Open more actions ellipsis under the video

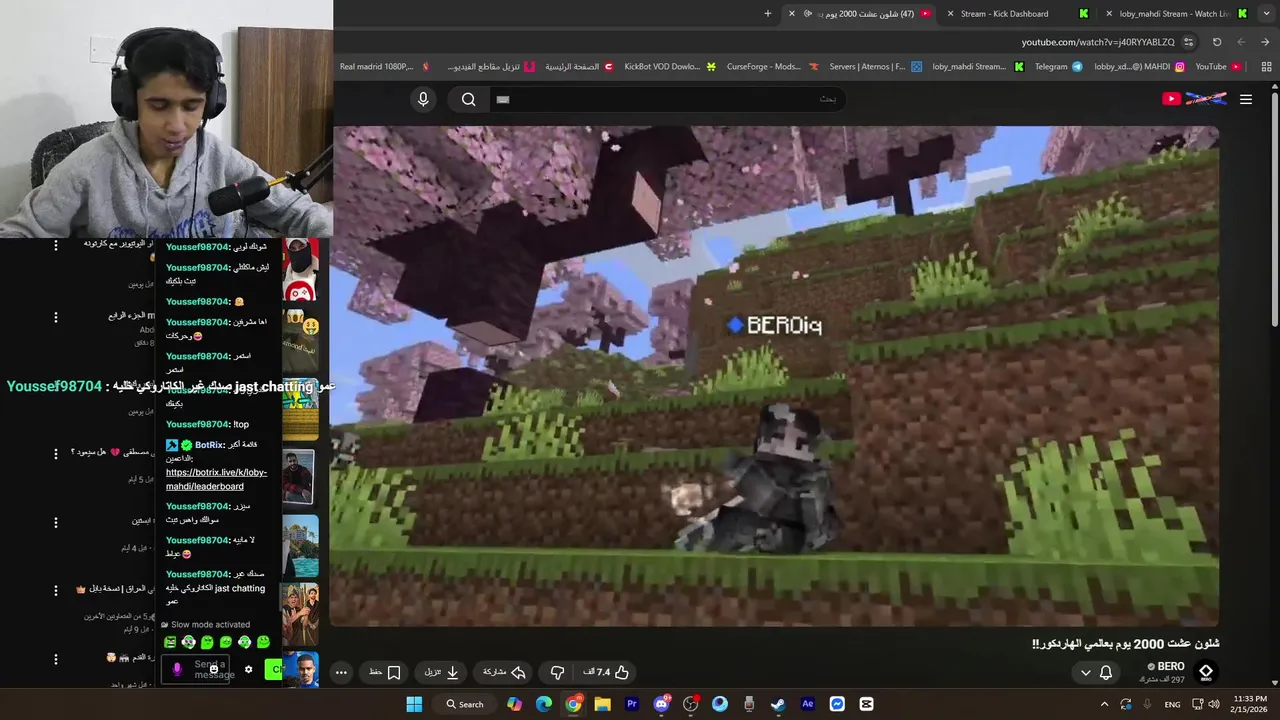(341, 672)
